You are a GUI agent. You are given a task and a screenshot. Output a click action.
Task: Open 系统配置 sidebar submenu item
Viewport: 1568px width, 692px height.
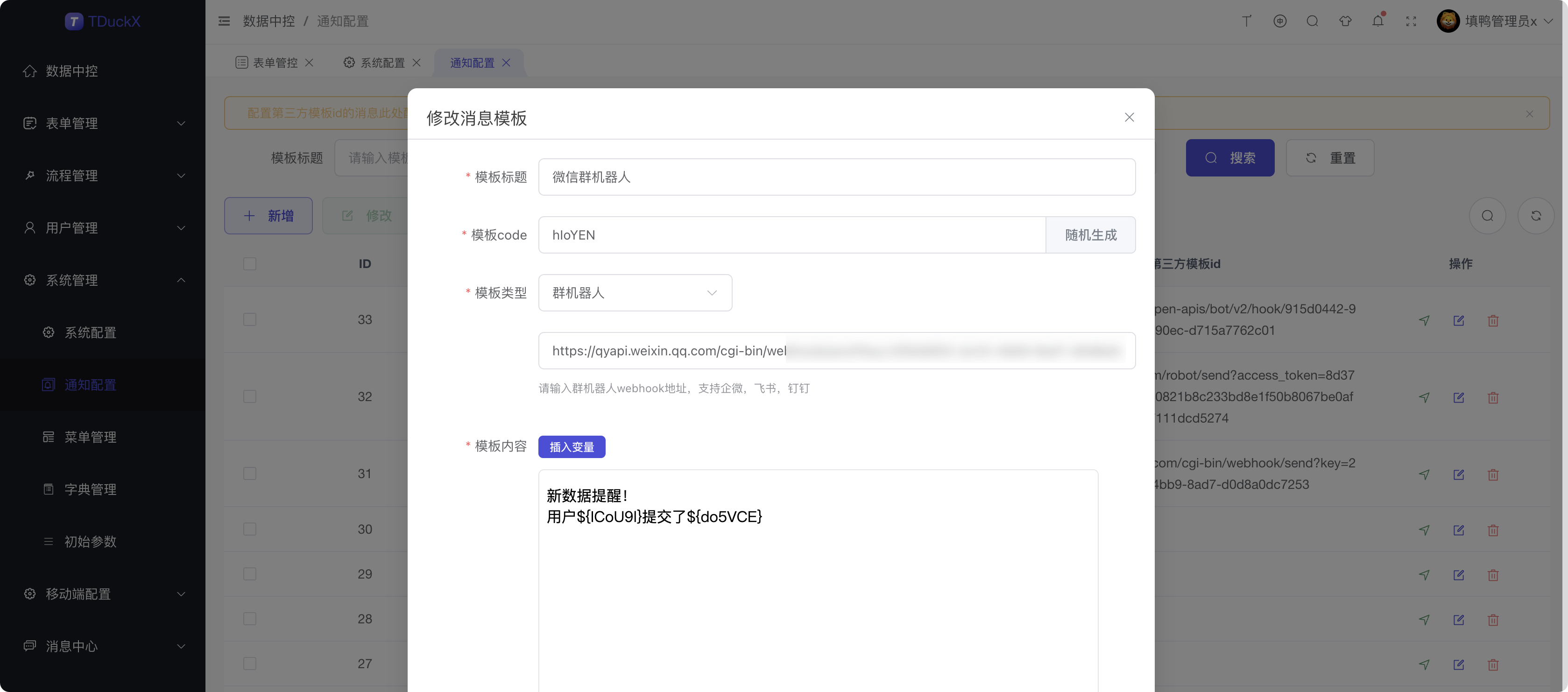pos(102,332)
